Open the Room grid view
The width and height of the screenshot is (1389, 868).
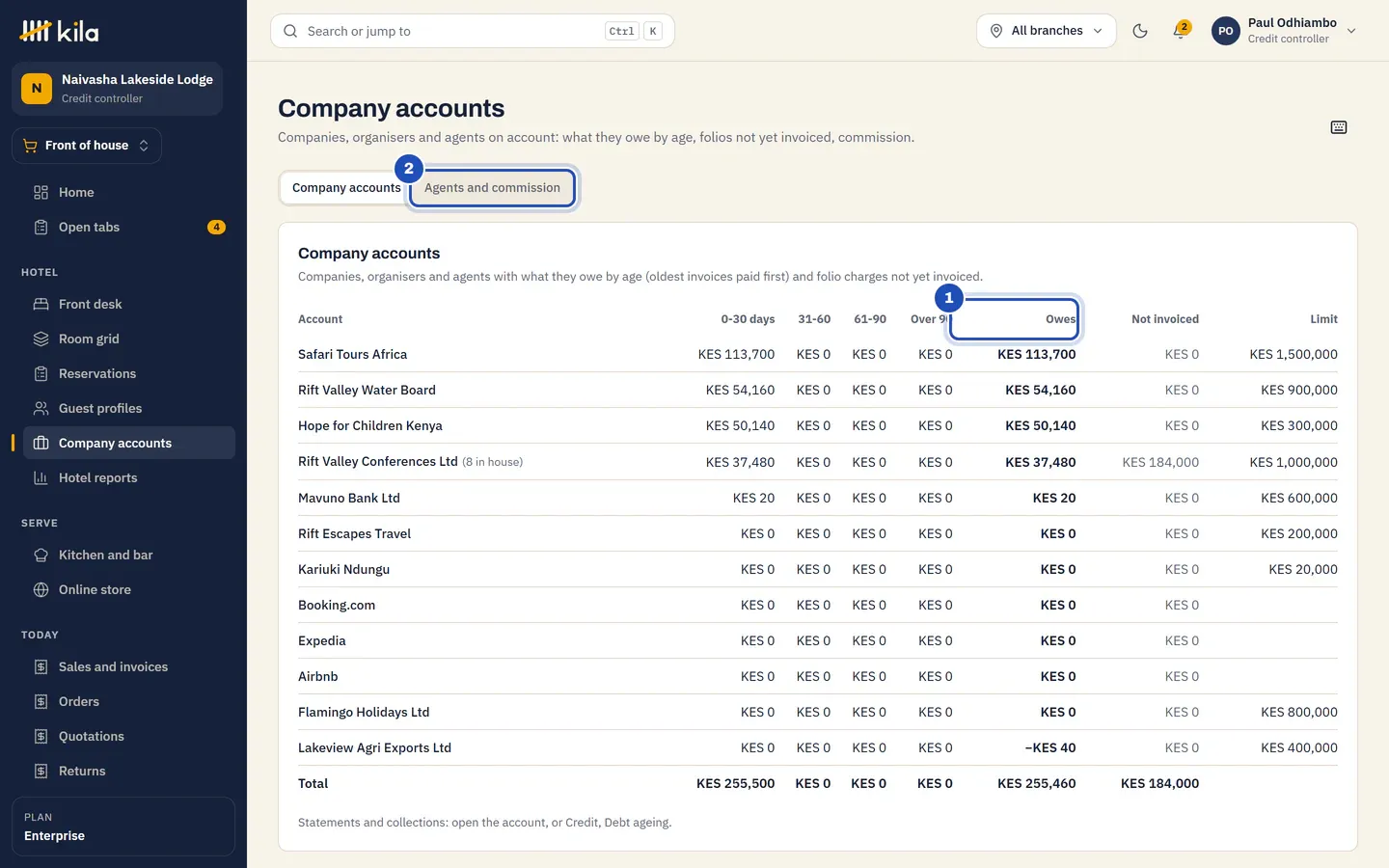pos(129,339)
